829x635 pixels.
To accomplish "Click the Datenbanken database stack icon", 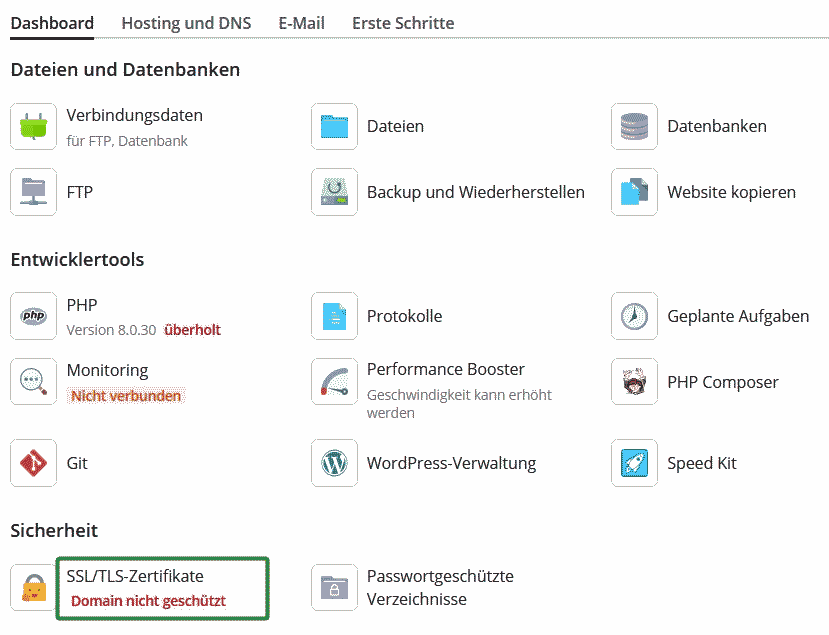I will click(634, 127).
